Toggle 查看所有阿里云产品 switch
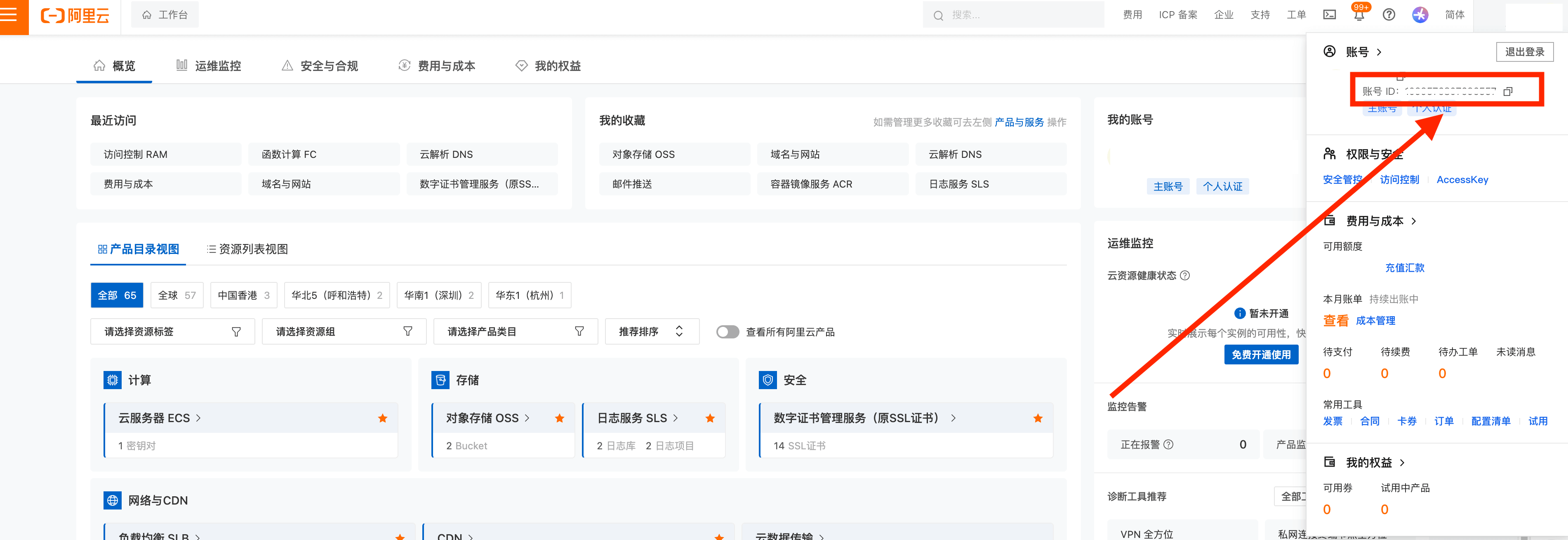 727,331
